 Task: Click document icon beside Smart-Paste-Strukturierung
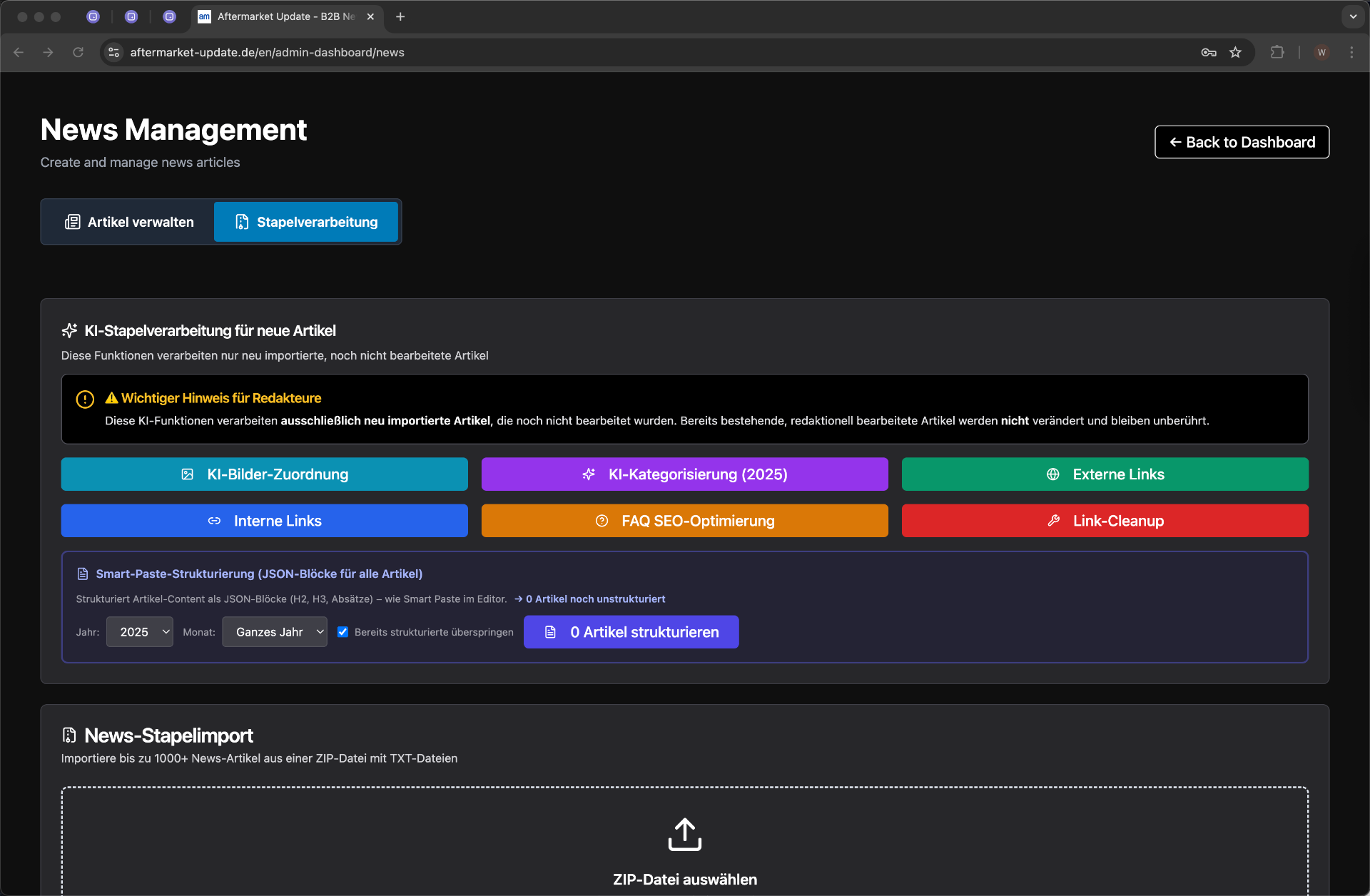pyautogui.click(x=83, y=574)
